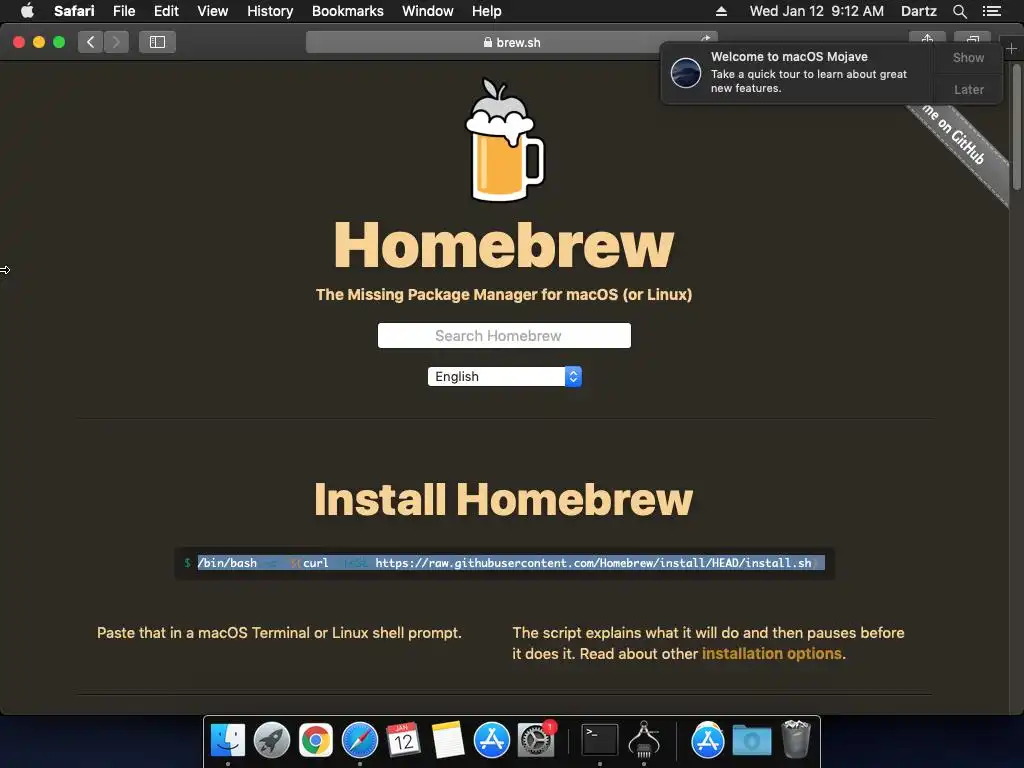Open the Window menu
This screenshot has height=768, width=1024.
pos(428,11)
